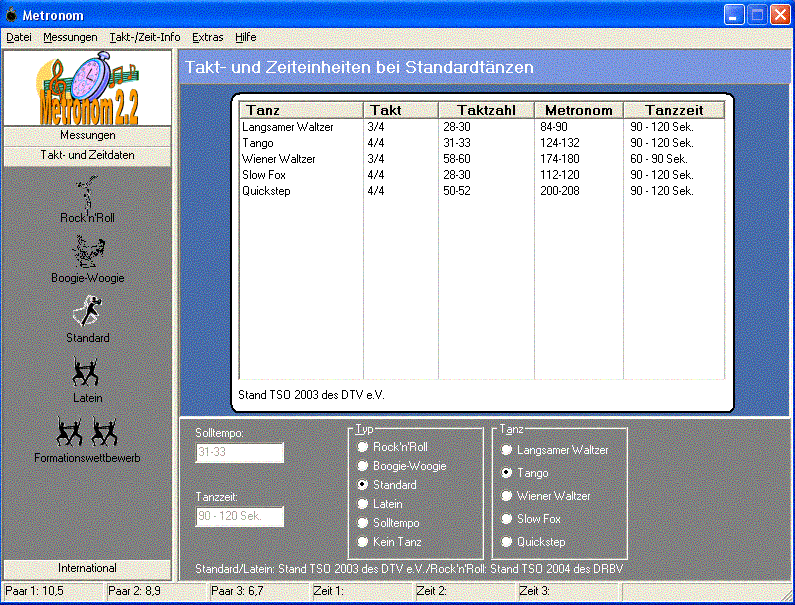Screen dimensions: 795x605
Task: Choose Langsamer Walzer dance radio button
Action: [506, 450]
